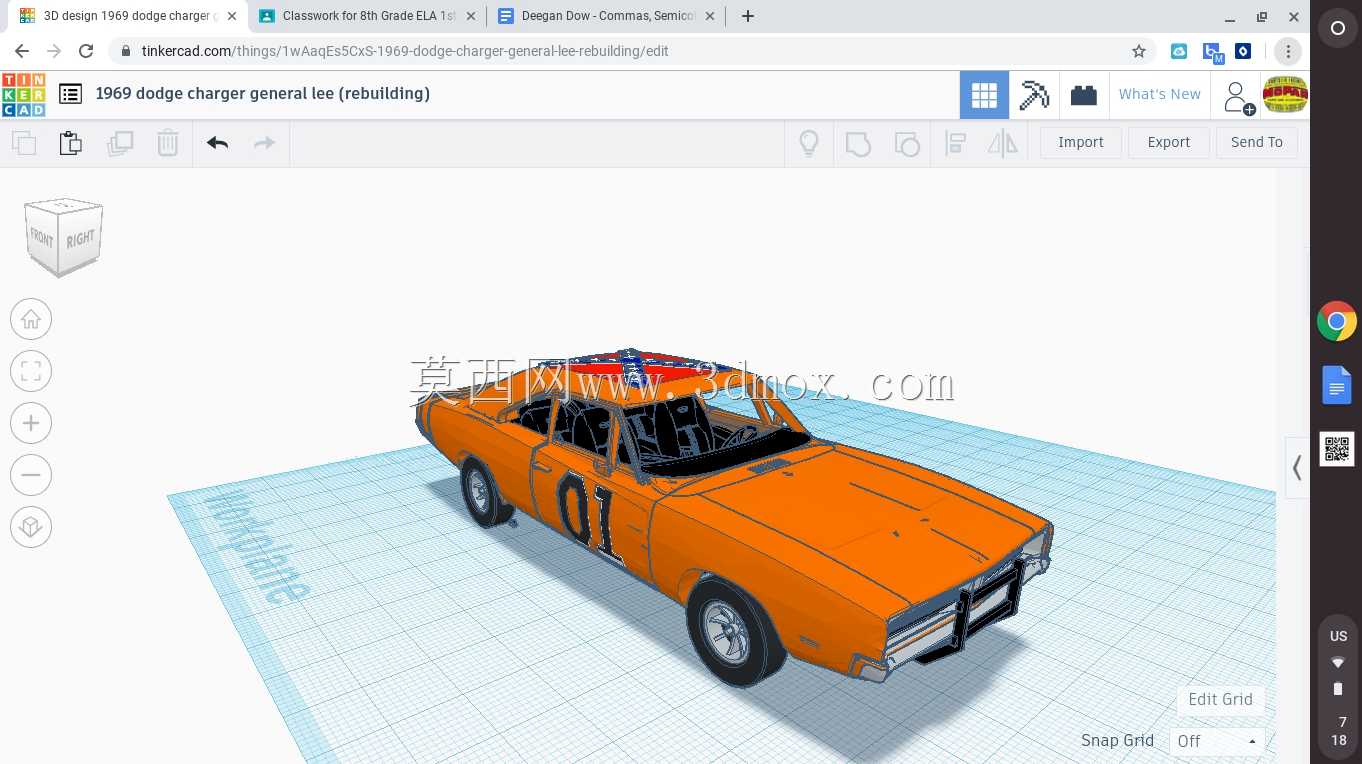The width and height of the screenshot is (1362, 764).
Task: Open the Blocks pickaxe mode
Action: [x=1034, y=95]
